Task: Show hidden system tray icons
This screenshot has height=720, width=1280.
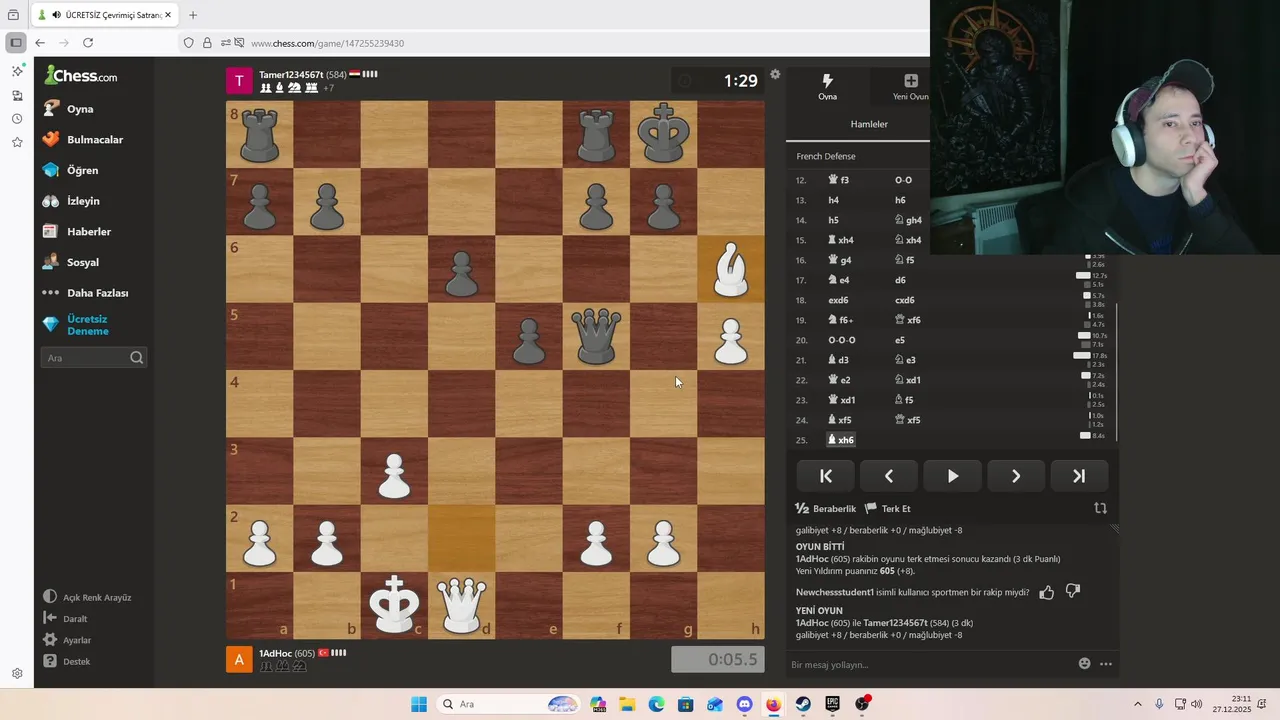Action: 1137,704
